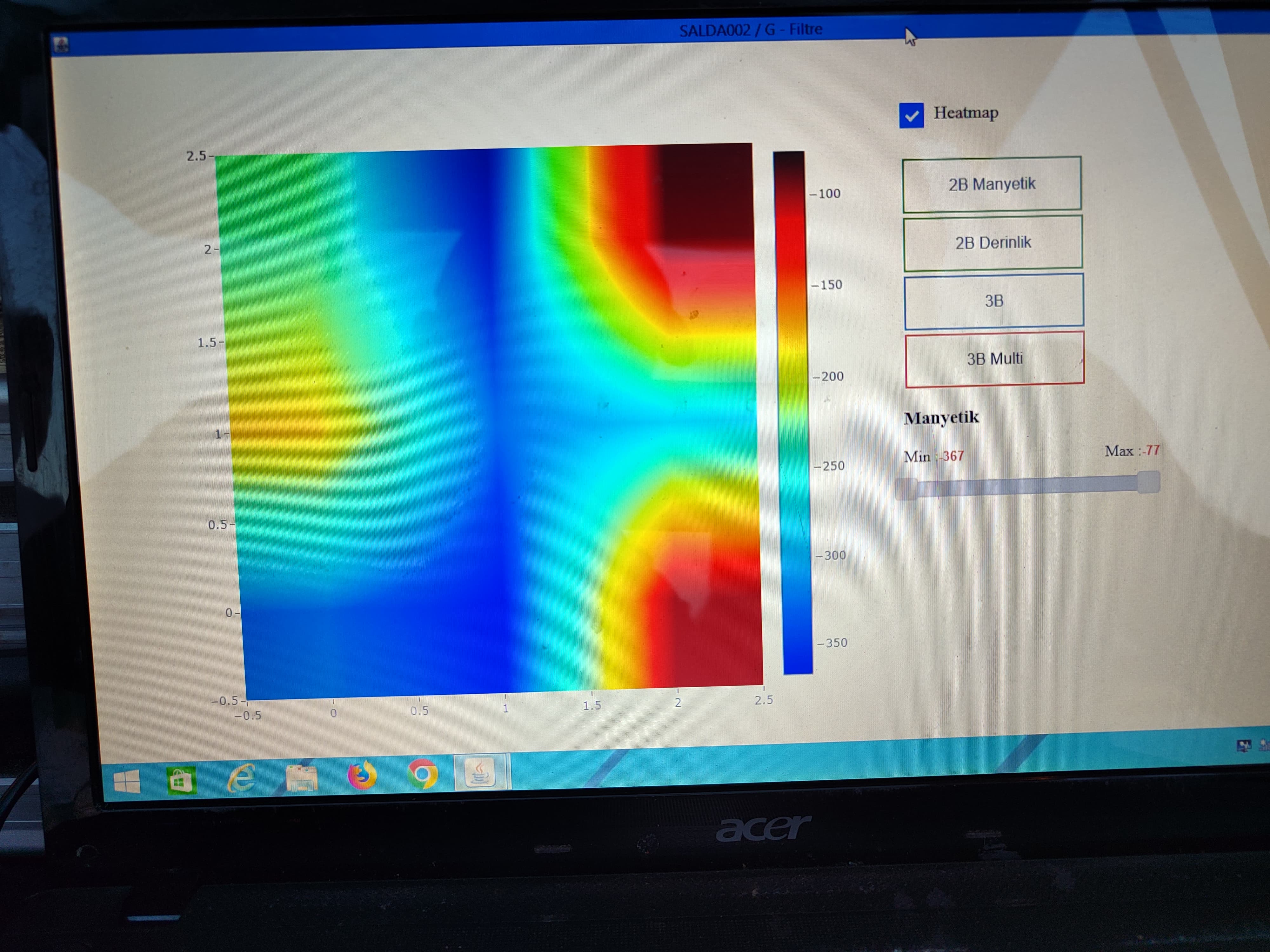Launch Firefox from the taskbar
The image size is (1270, 952).
[x=362, y=776]
